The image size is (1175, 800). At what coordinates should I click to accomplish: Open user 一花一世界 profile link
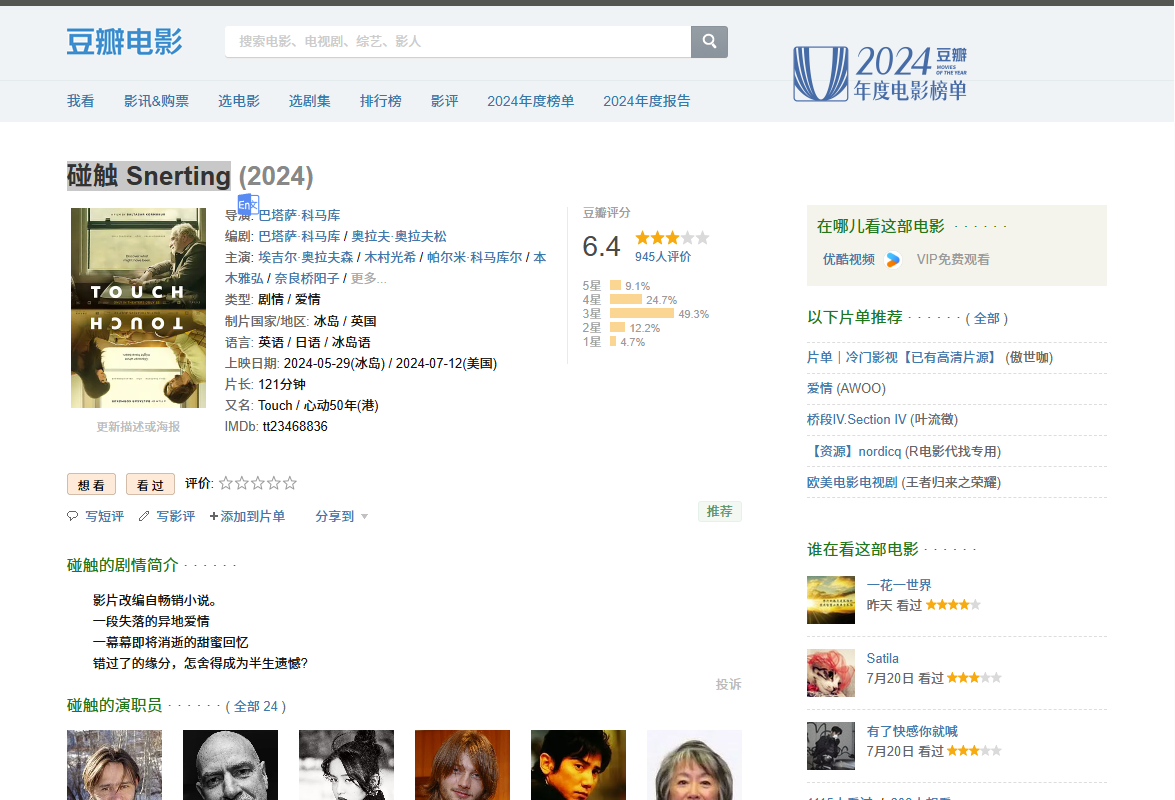899,585
